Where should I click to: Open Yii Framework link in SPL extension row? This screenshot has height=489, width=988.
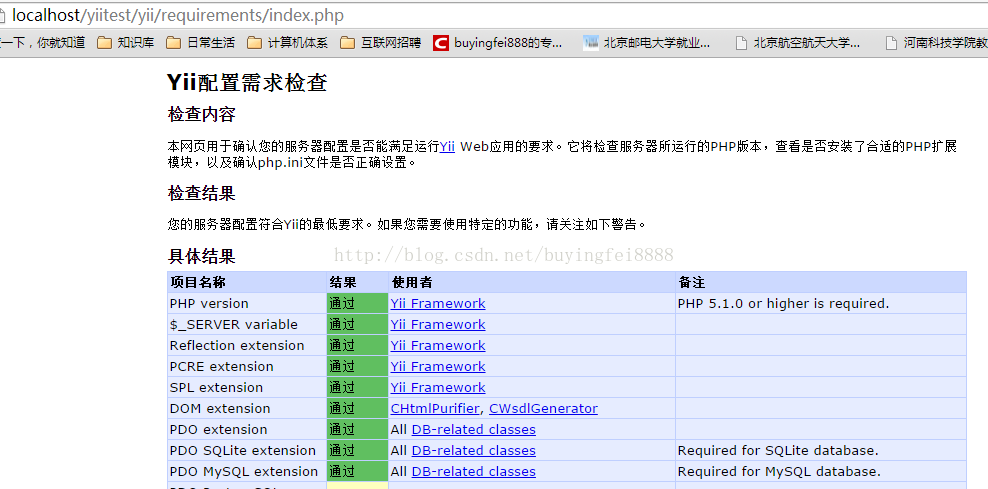point(438,388)
